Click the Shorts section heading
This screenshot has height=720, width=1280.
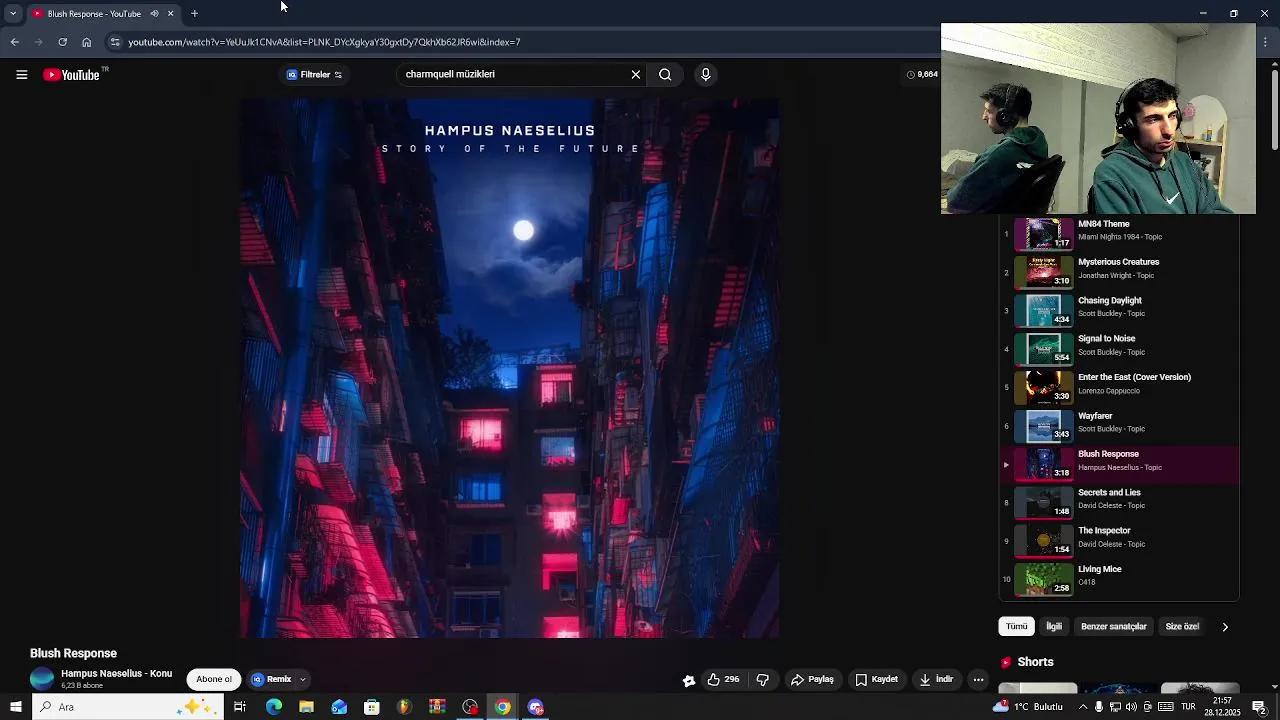1035,662
